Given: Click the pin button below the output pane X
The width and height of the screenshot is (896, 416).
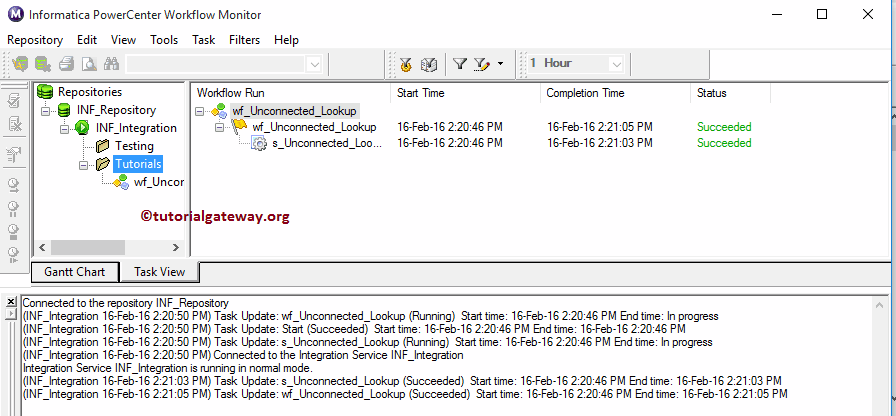Looking at the screenshot, I should click(11, 313).
